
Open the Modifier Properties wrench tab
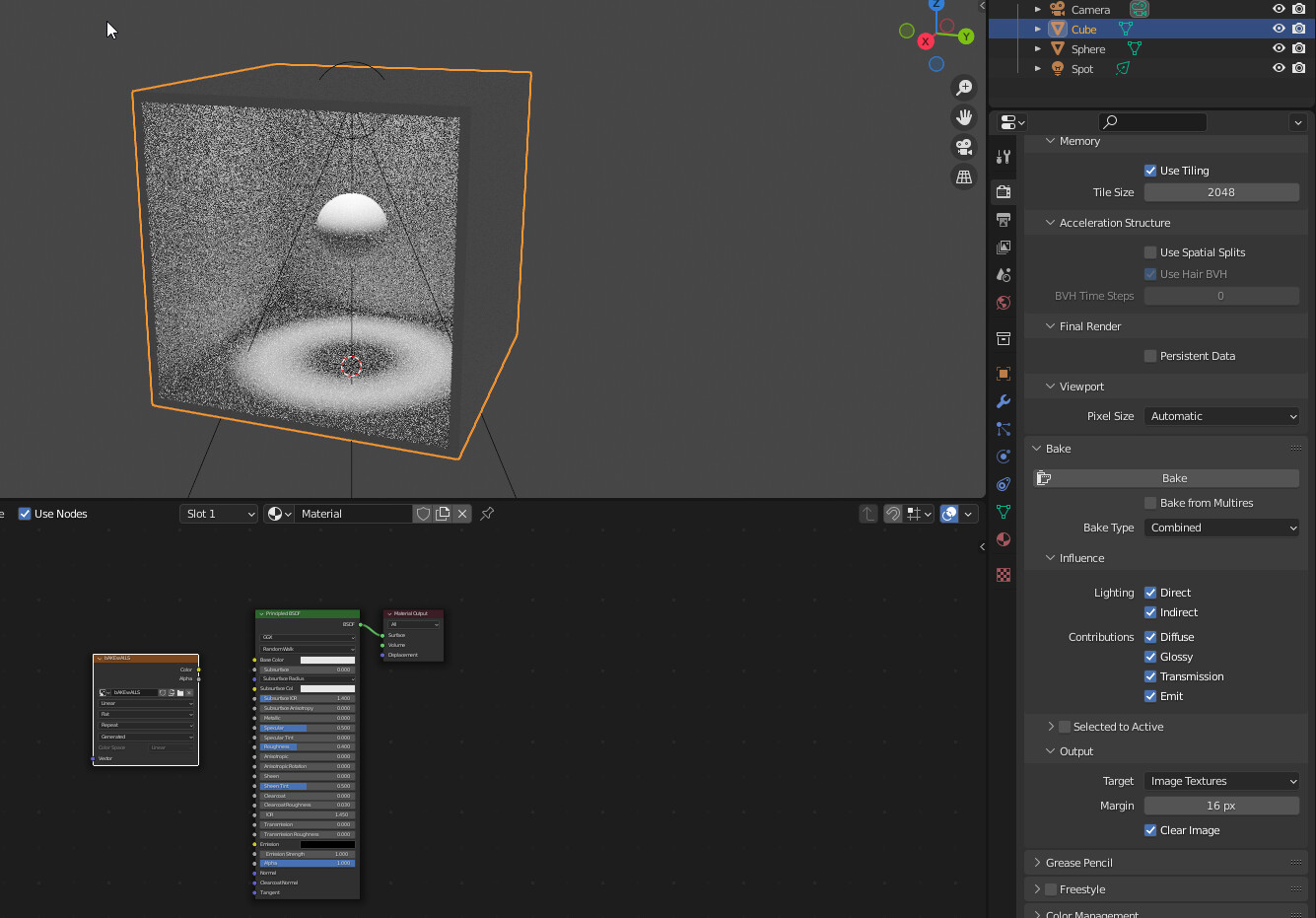(x=1003, y=401)
